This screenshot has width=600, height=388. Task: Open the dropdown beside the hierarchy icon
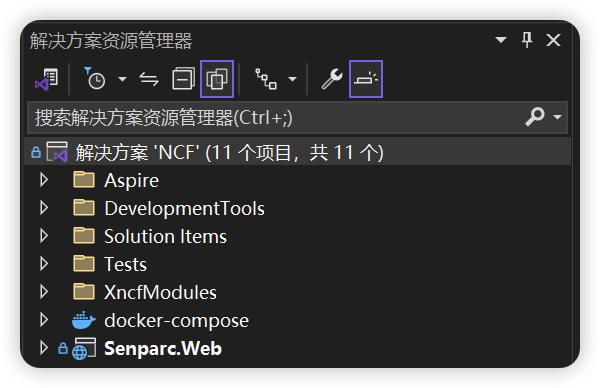point(292,79)
